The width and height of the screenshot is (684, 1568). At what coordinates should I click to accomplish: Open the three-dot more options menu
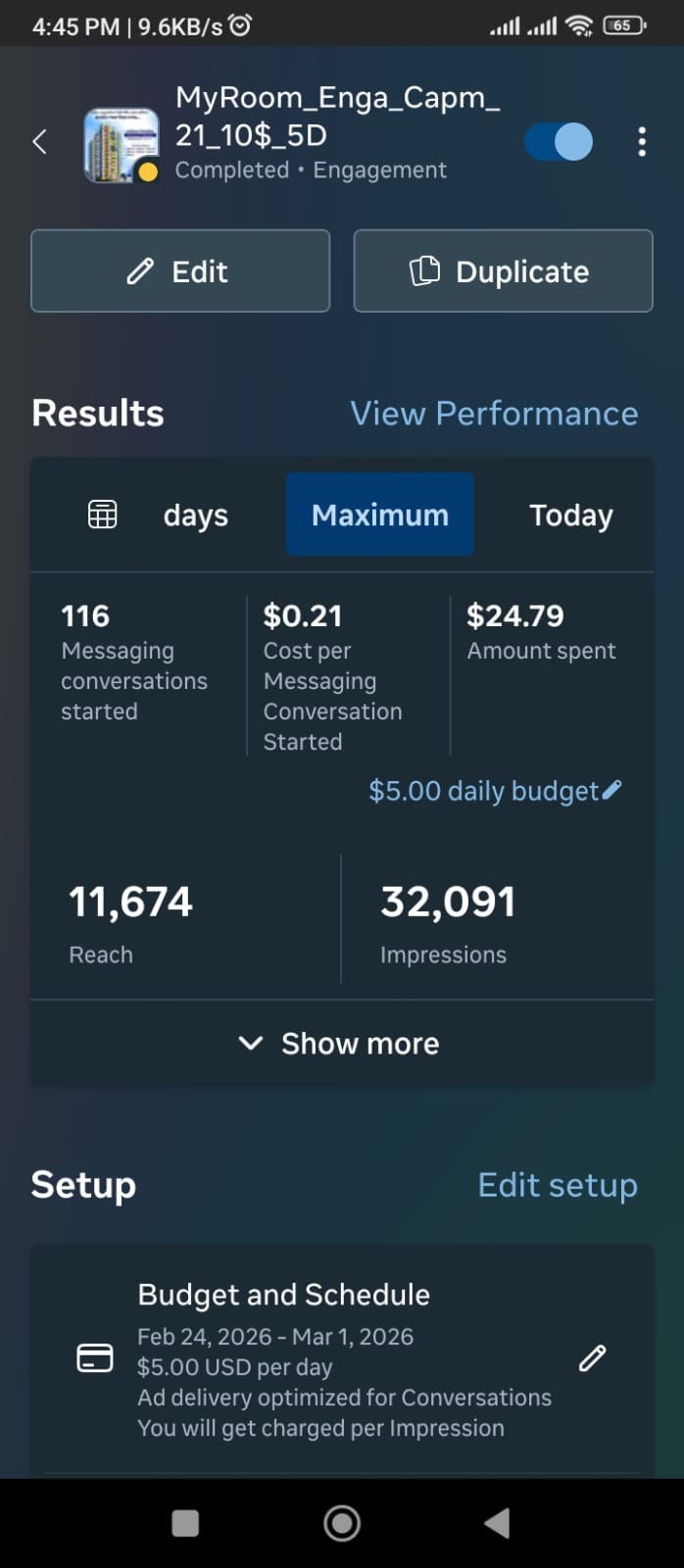tap(642, 142)
